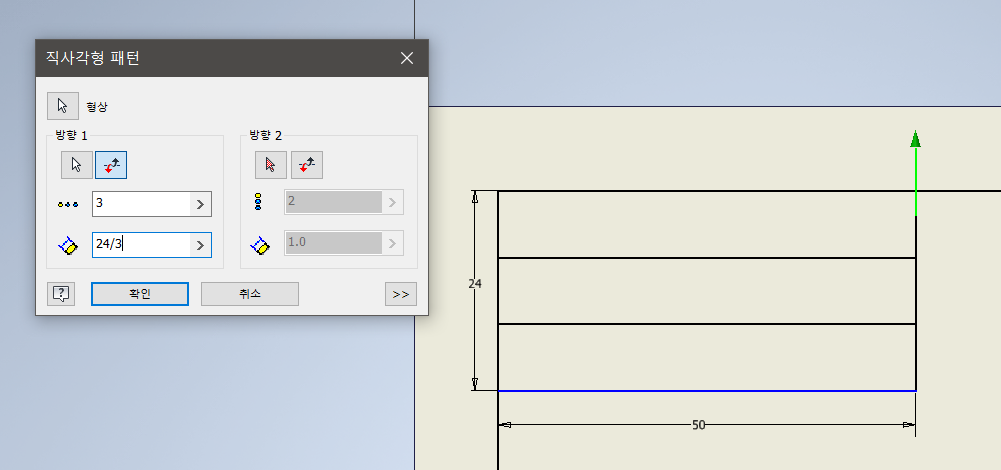Select the blue highlighted sketch line
This screenshot has height=470, width=1001.
click(707, 390)
